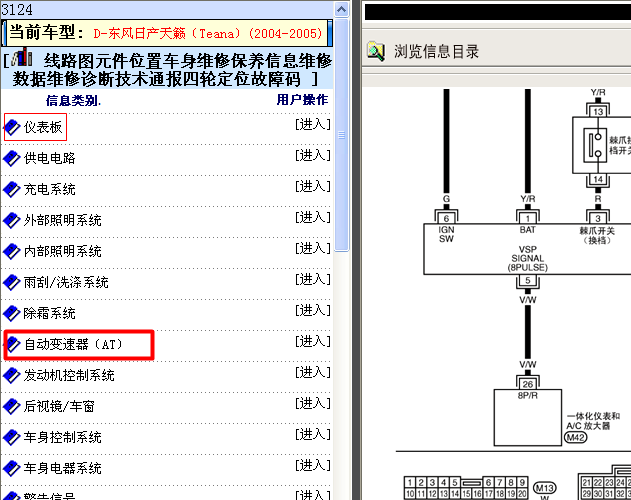Click the book icon beside 车身电器系统

12,468
